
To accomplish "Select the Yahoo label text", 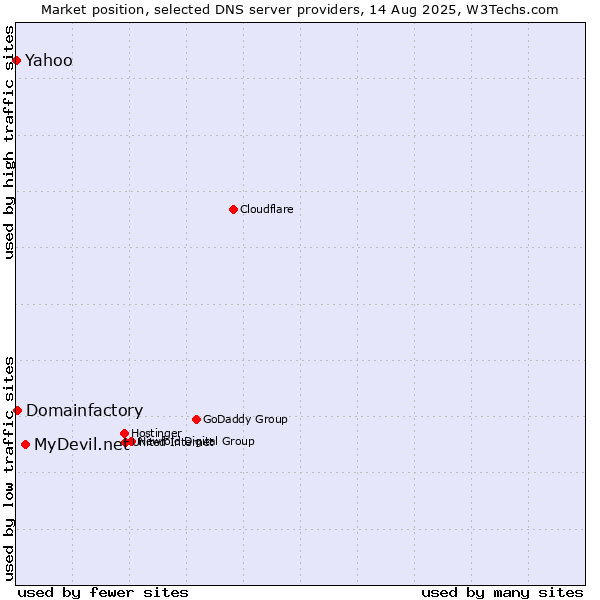I will pyautogui.click(x=49, y=60).
